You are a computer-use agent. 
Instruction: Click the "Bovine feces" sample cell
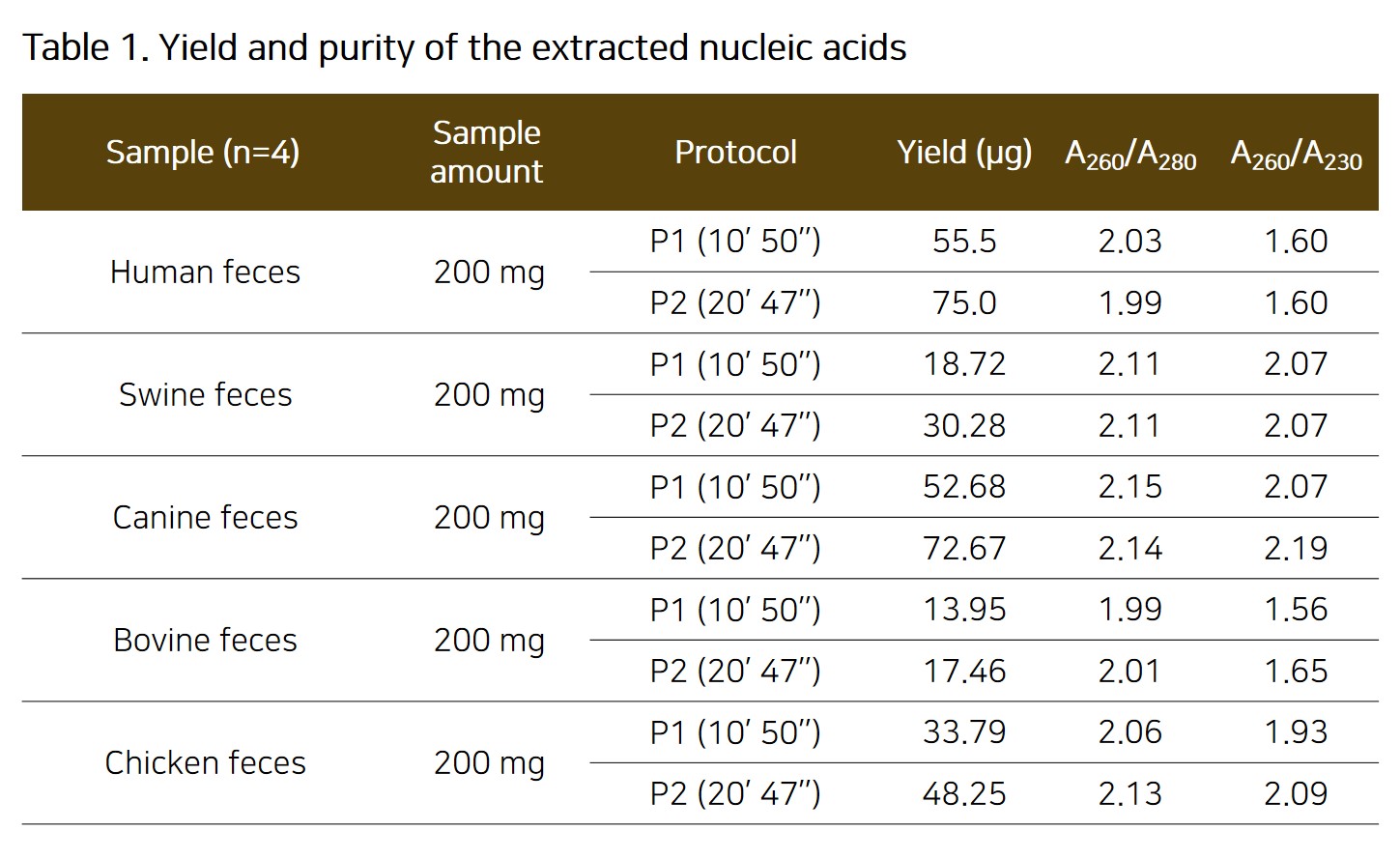pos(205,640)
